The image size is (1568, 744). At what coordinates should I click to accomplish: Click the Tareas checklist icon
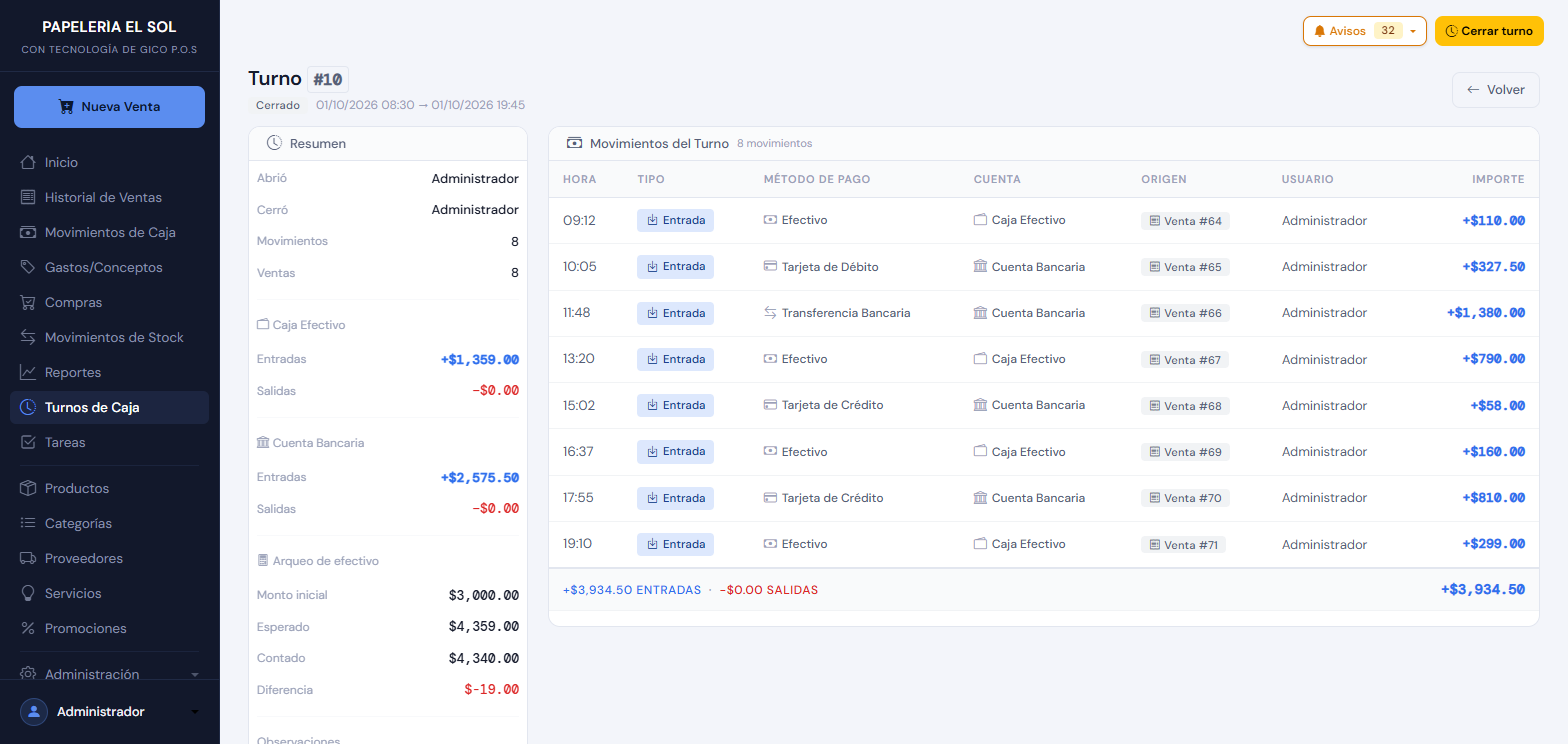pyautogui.click(x=28, y=442)
